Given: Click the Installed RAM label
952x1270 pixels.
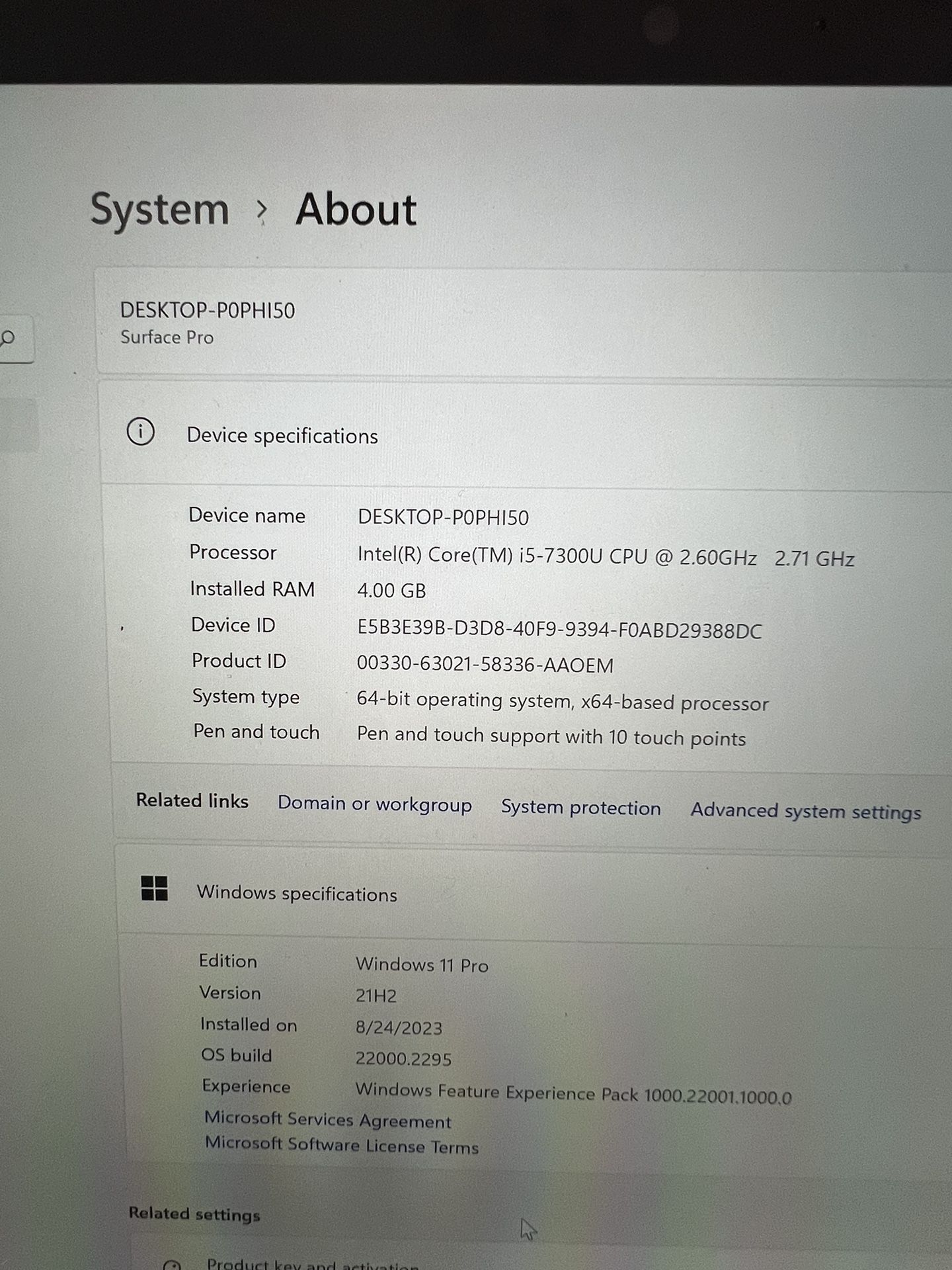Looking at the screenshot, I should [252, 589].
